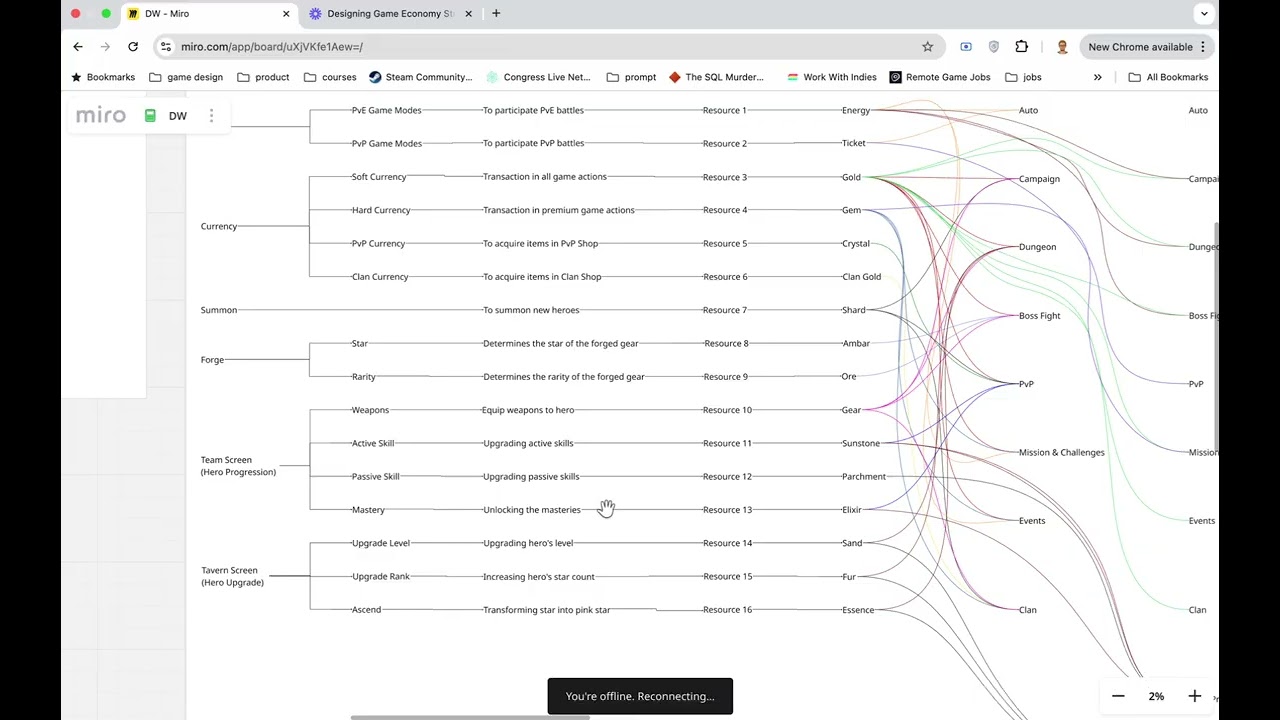Viewport: 1280px width, 720px height.
Task: Select Team Screen (Hero Progression) node
Action: (x=238, y=466)
